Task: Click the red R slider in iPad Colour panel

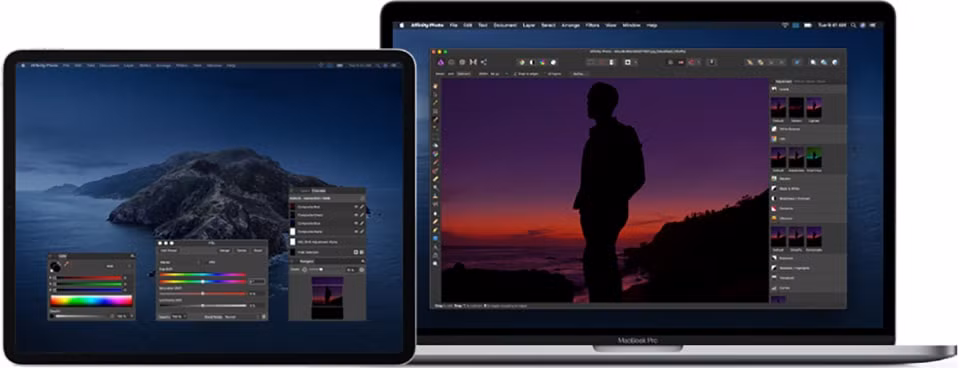Action: pos(89,278)
